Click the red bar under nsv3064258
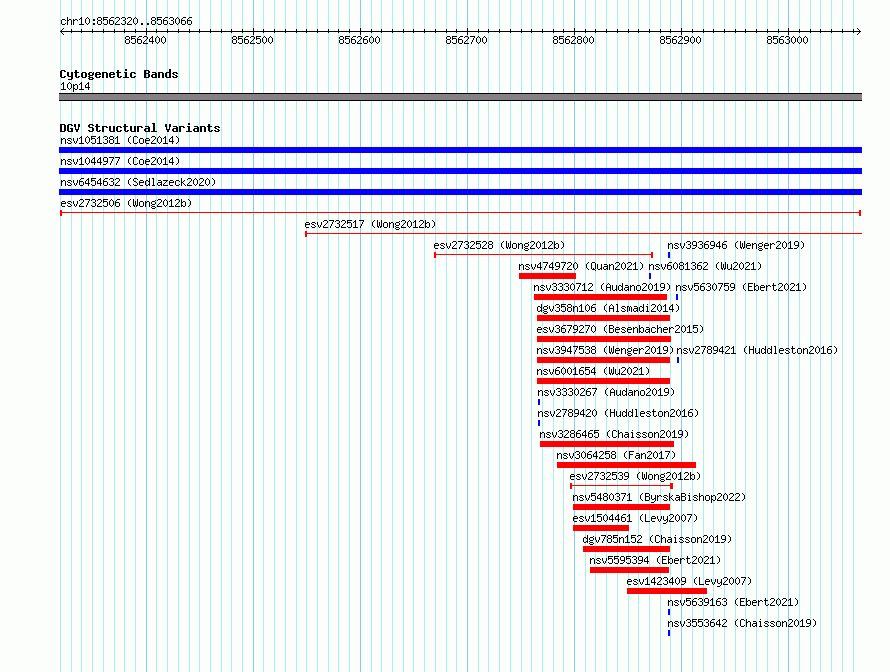This screenshot has height=672, width=890. 627,465
